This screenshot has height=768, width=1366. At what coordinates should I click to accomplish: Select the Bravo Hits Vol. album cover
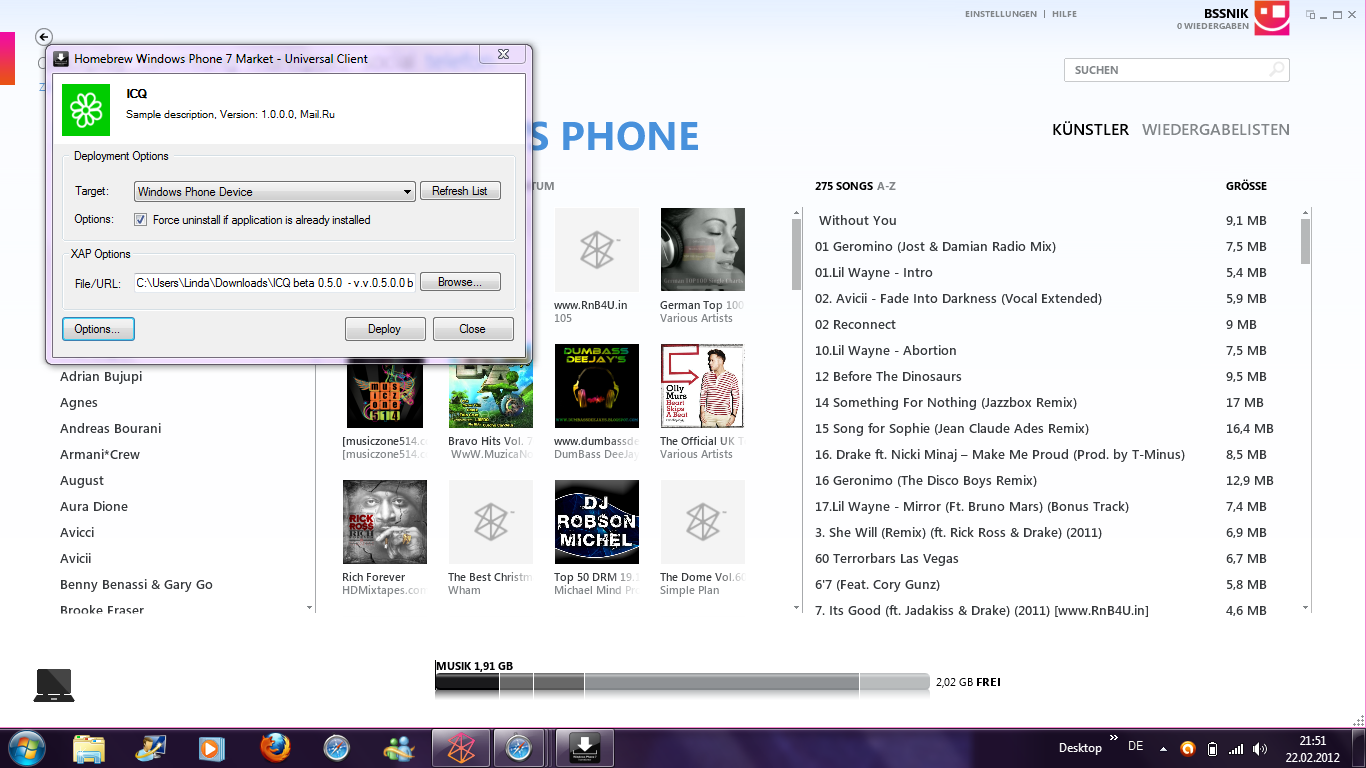coord(490,386)
